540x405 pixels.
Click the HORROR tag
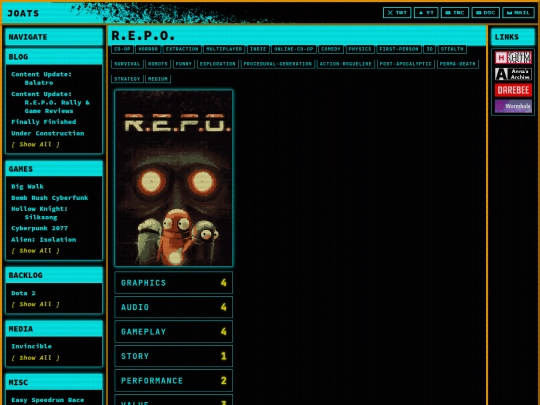click(x=148, y=49)
